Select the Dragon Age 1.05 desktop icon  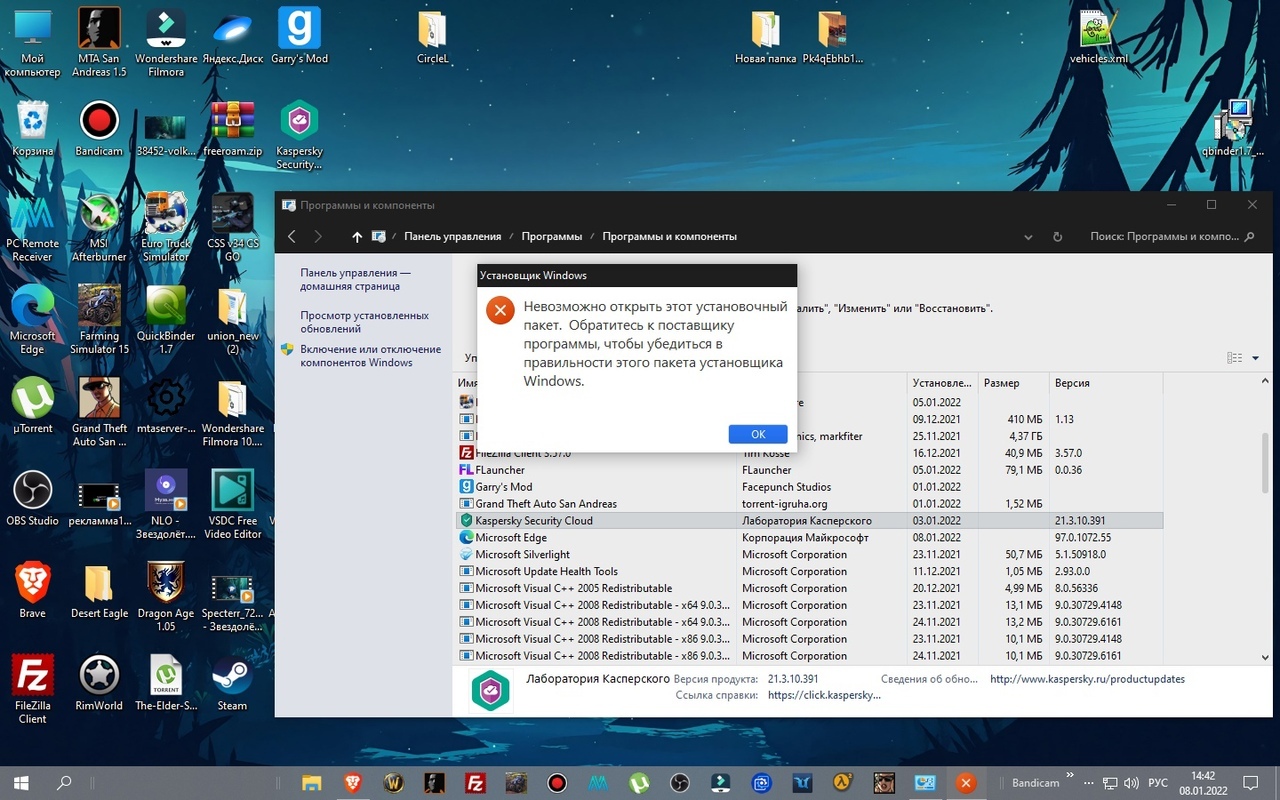166,596
